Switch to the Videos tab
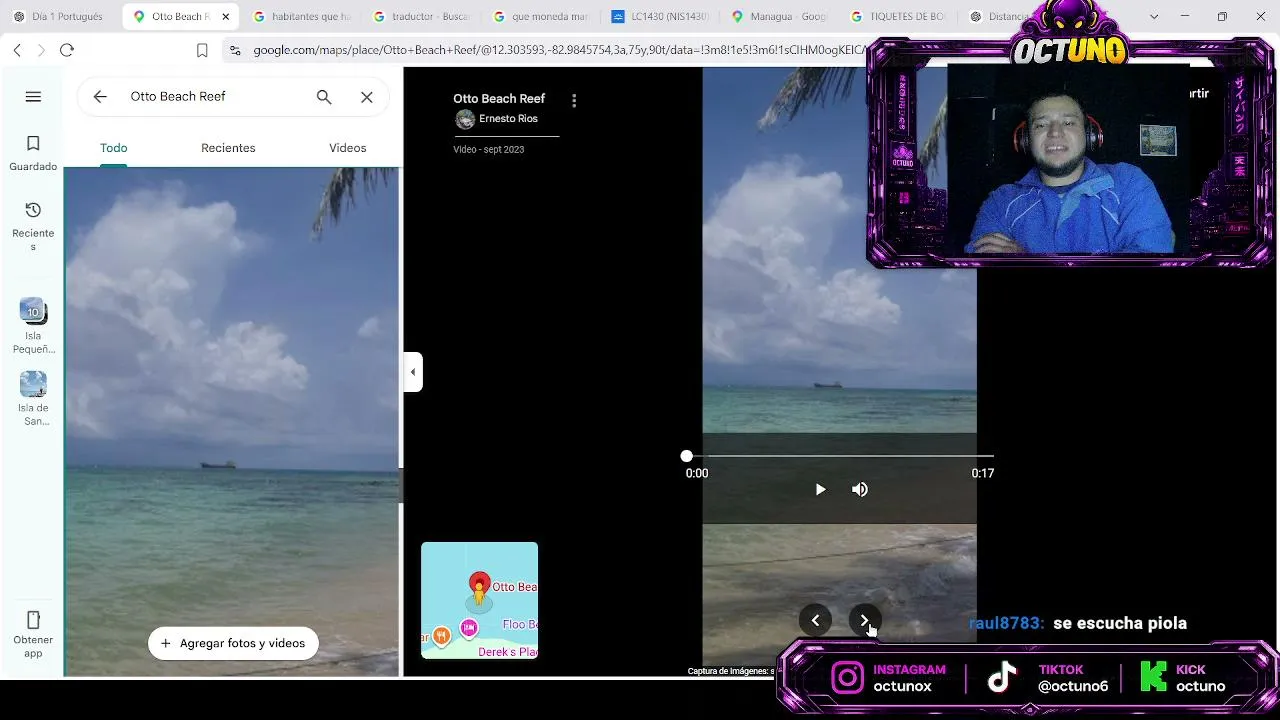Image resolution: width=1280 pixels, height=720 pixels. tap(348, 148)
